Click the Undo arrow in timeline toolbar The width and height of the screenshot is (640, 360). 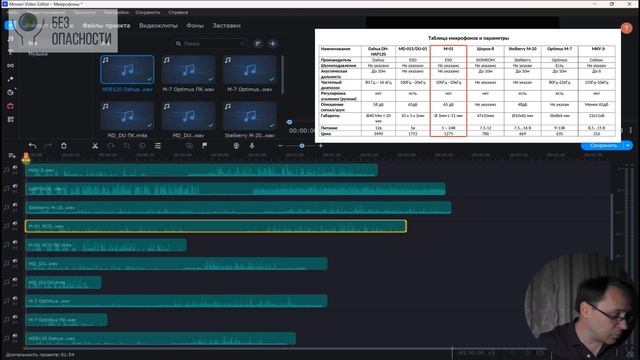(x=32, y=146)
